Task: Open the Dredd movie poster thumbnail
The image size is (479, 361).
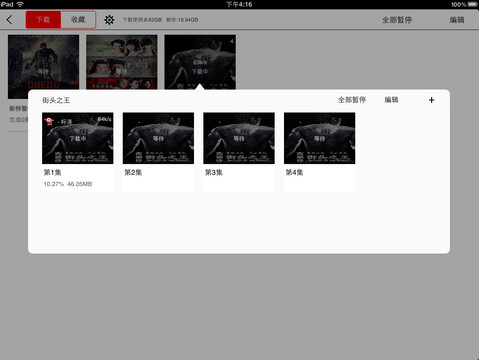Action: [43, 62]
